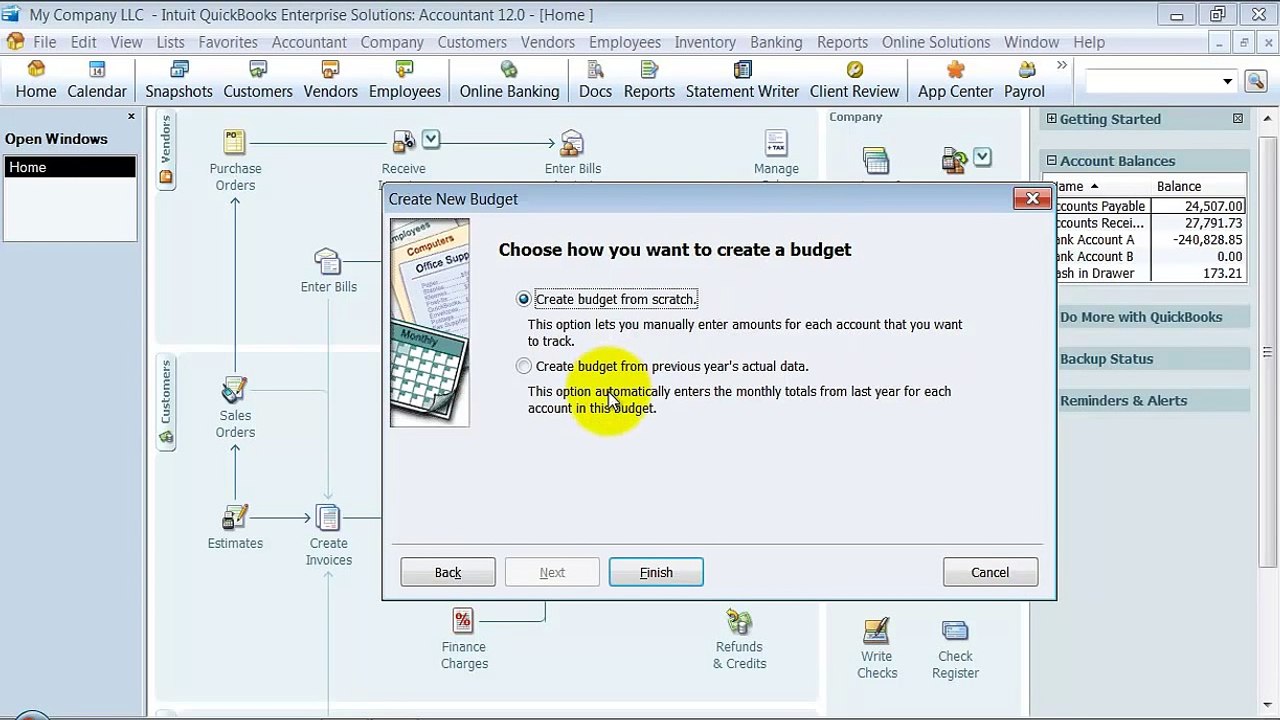Viewport: 1280px width, 720px height.
Task: Open the Inventory menu
Action: pos(705,42)
